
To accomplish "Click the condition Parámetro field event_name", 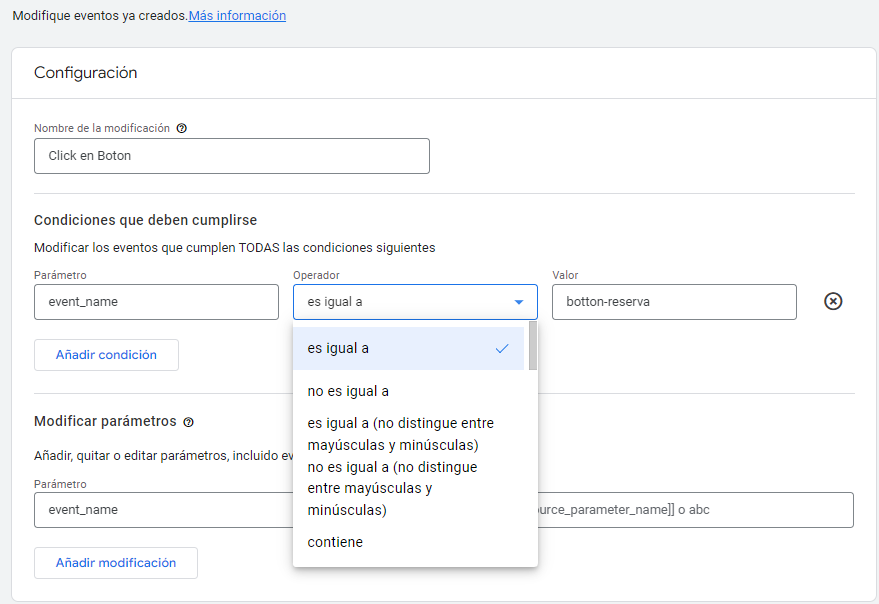I will tap(156, 302).
